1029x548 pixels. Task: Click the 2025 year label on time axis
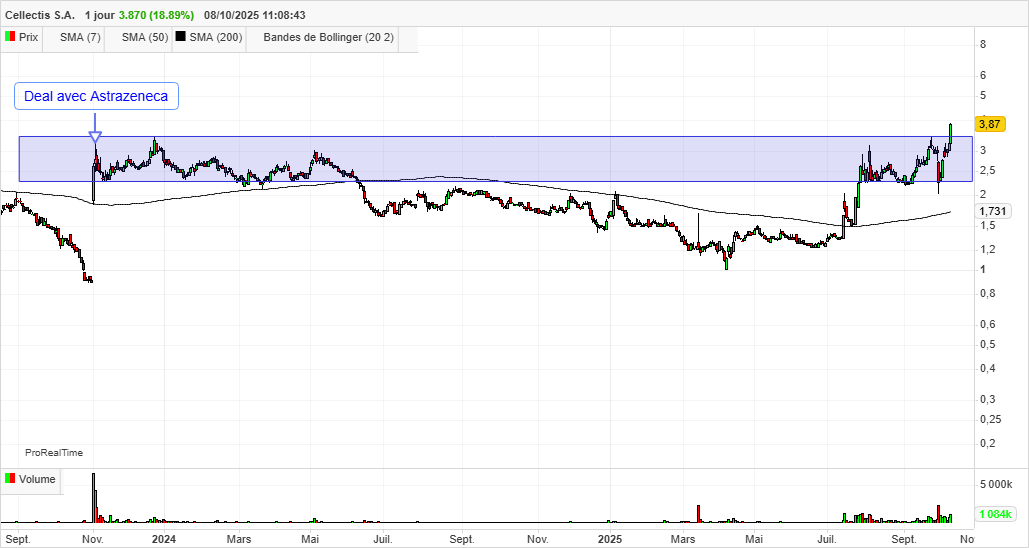click(610, 539)
